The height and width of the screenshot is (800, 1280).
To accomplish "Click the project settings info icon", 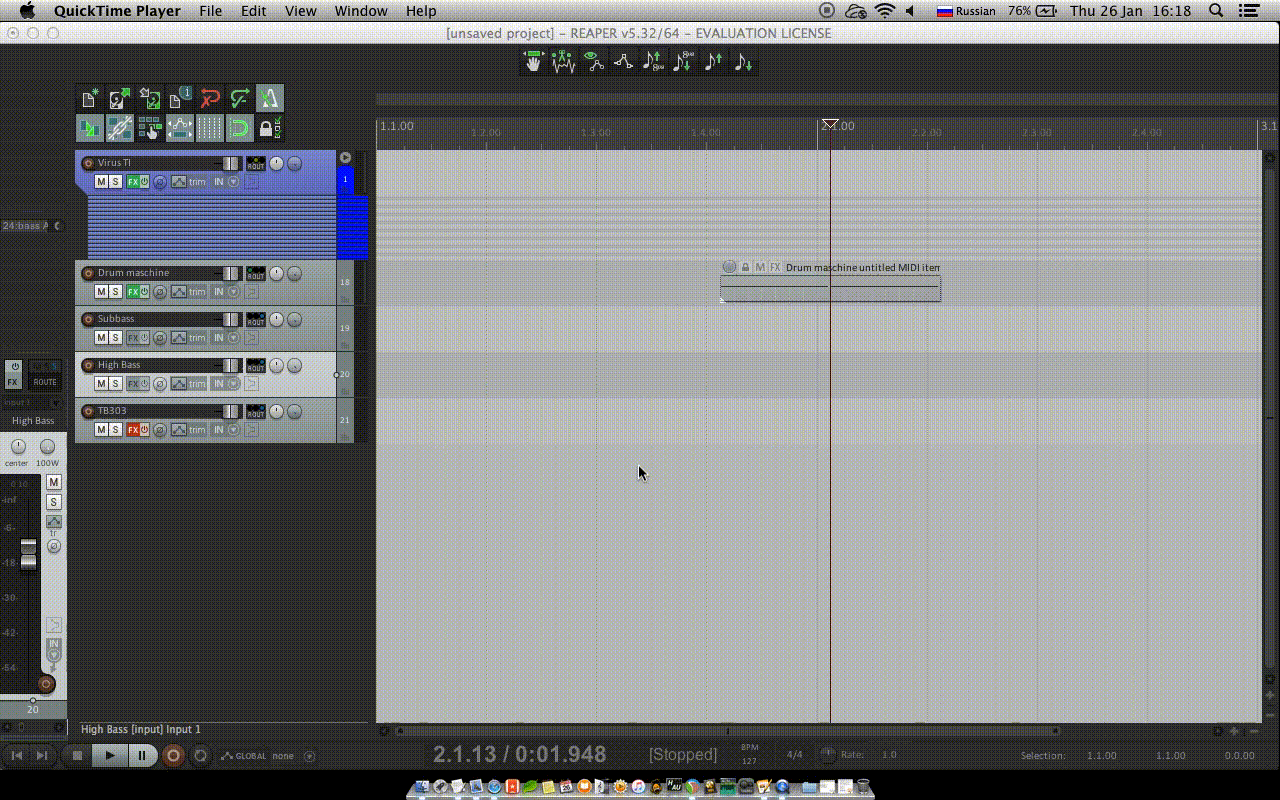I will point(180,98).
